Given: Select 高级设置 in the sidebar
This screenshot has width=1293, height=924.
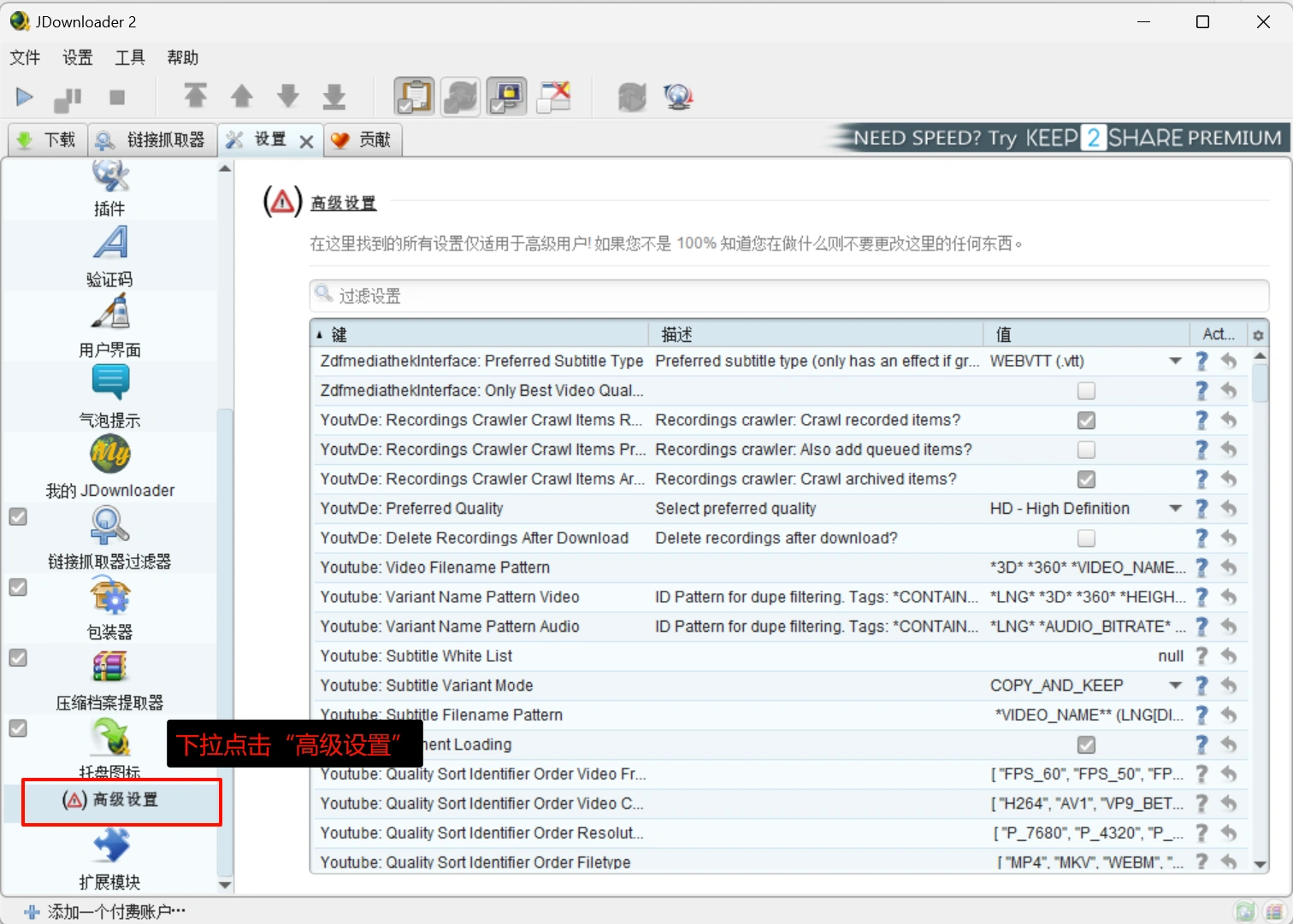Looking at the screenshot, I should 110,800.
